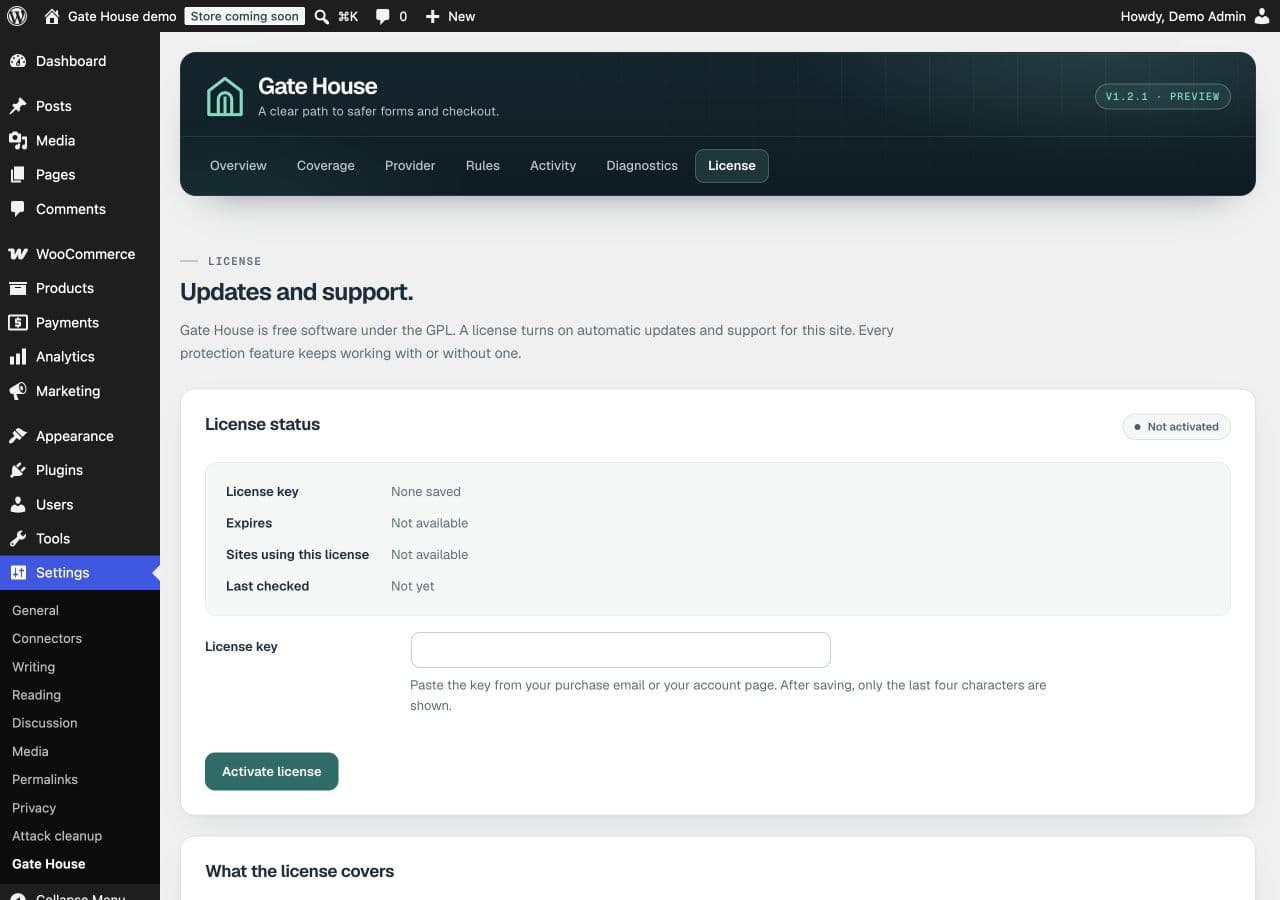This screenshot has width=1280, height=900.
Task: Click the Pages icon in sidebar
Action: [18, 174]
